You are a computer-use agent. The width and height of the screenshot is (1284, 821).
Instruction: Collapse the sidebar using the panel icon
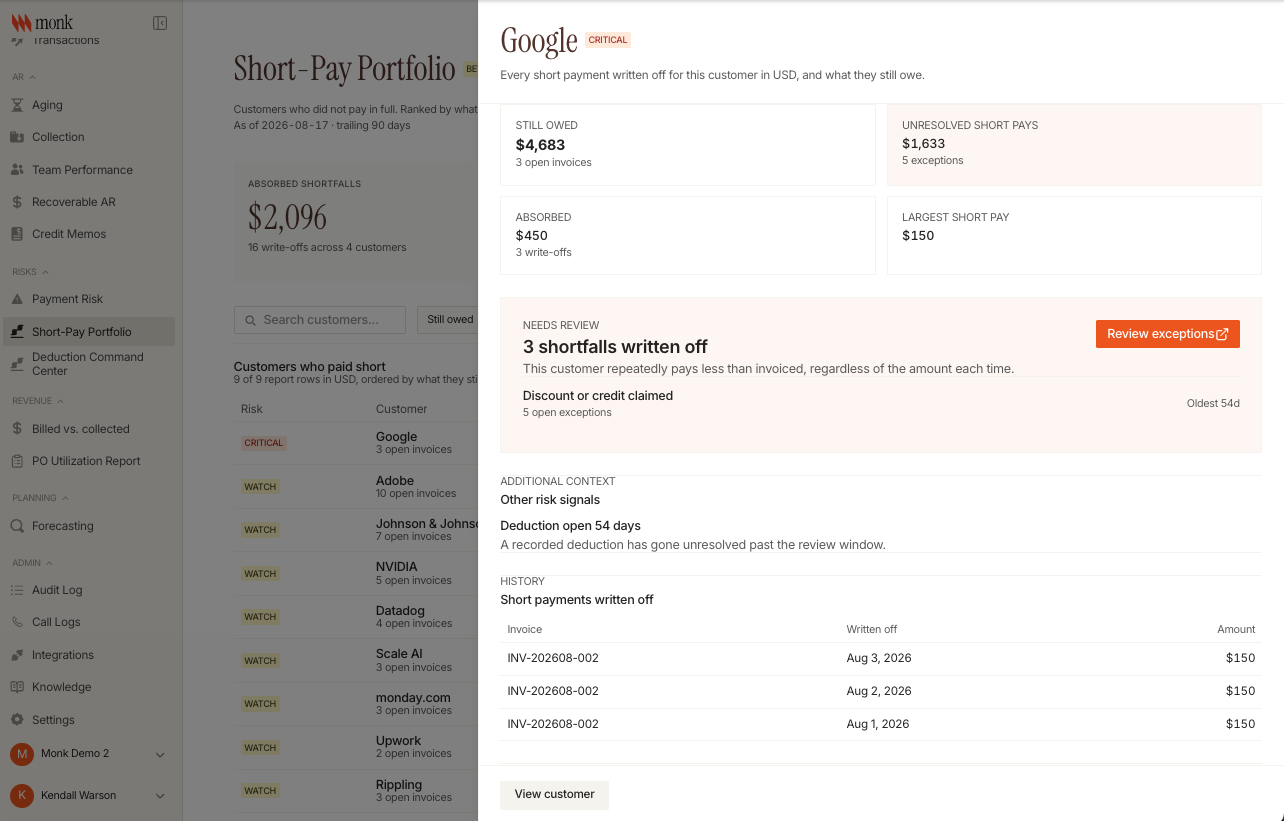[x=160, y=23]
